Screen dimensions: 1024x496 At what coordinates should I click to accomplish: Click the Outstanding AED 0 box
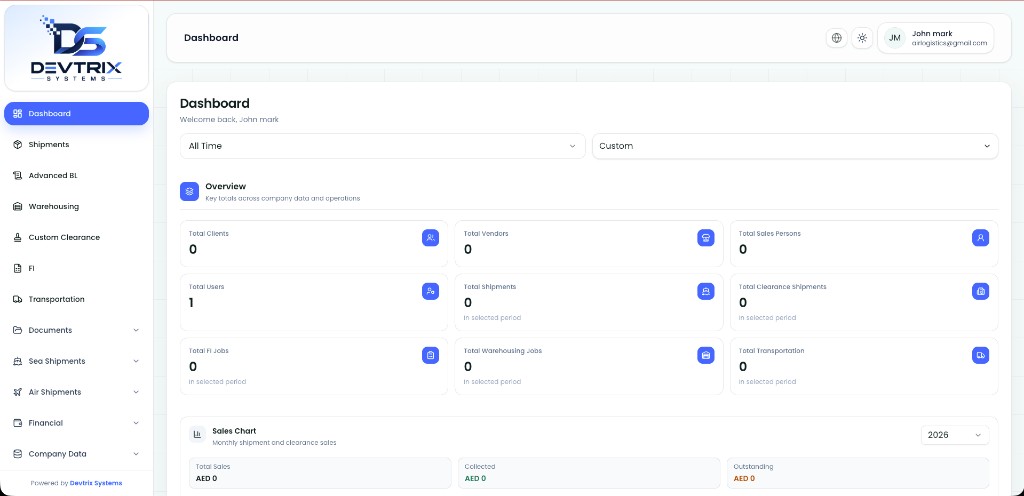click(x=858, y=473)
